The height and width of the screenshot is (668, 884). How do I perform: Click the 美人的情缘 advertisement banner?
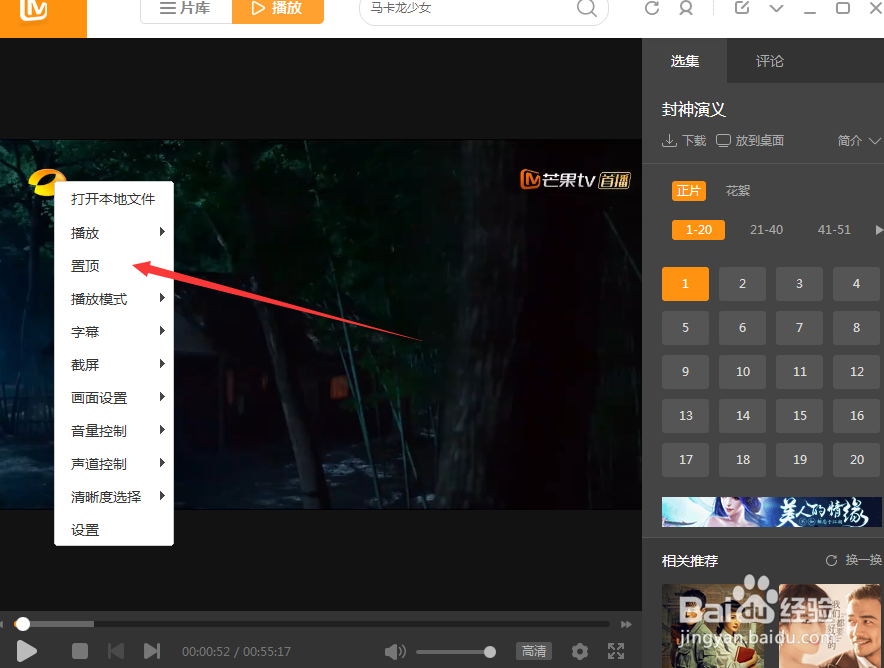pos(771,512)
